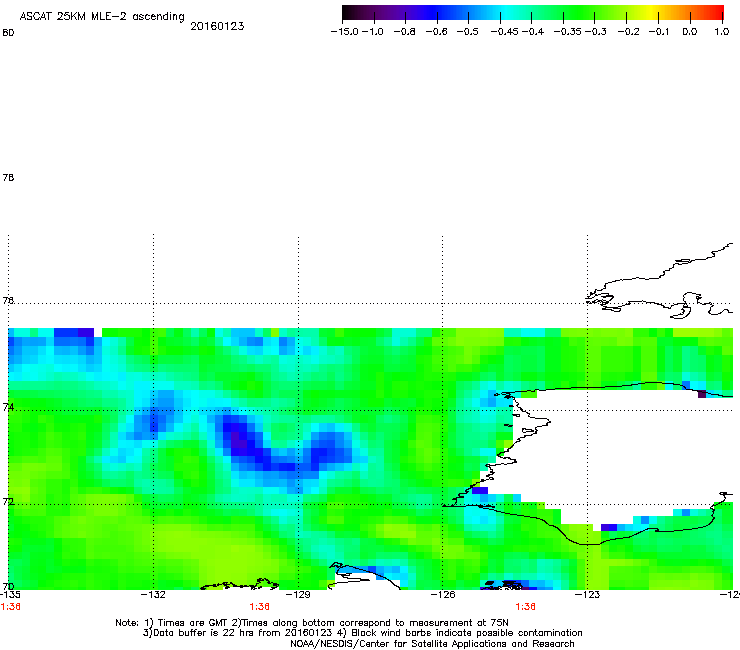Pick the red end of the color bar
Viewport: 740px width, 650px height.
718,13
